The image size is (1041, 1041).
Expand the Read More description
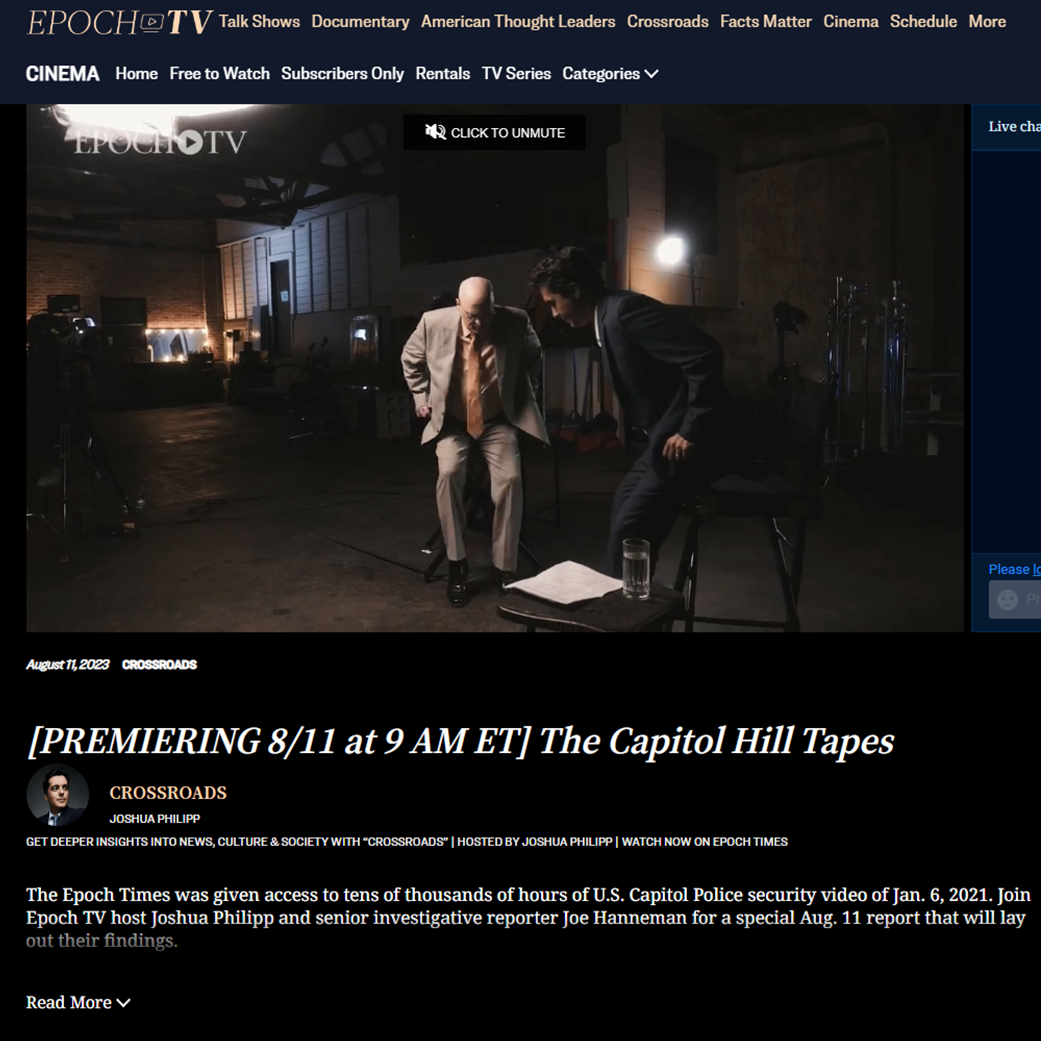78,1002
